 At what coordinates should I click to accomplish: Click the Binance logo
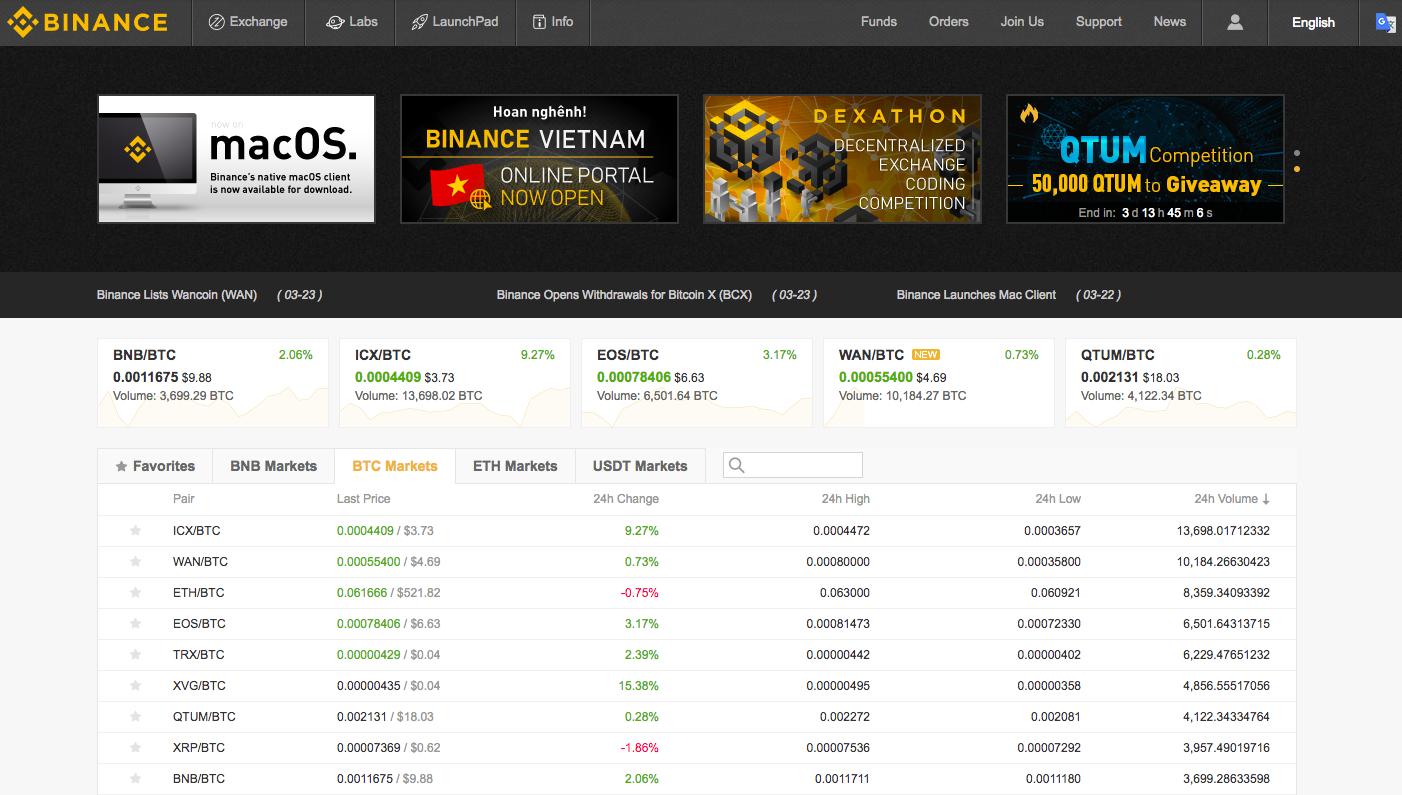(87, 22)
